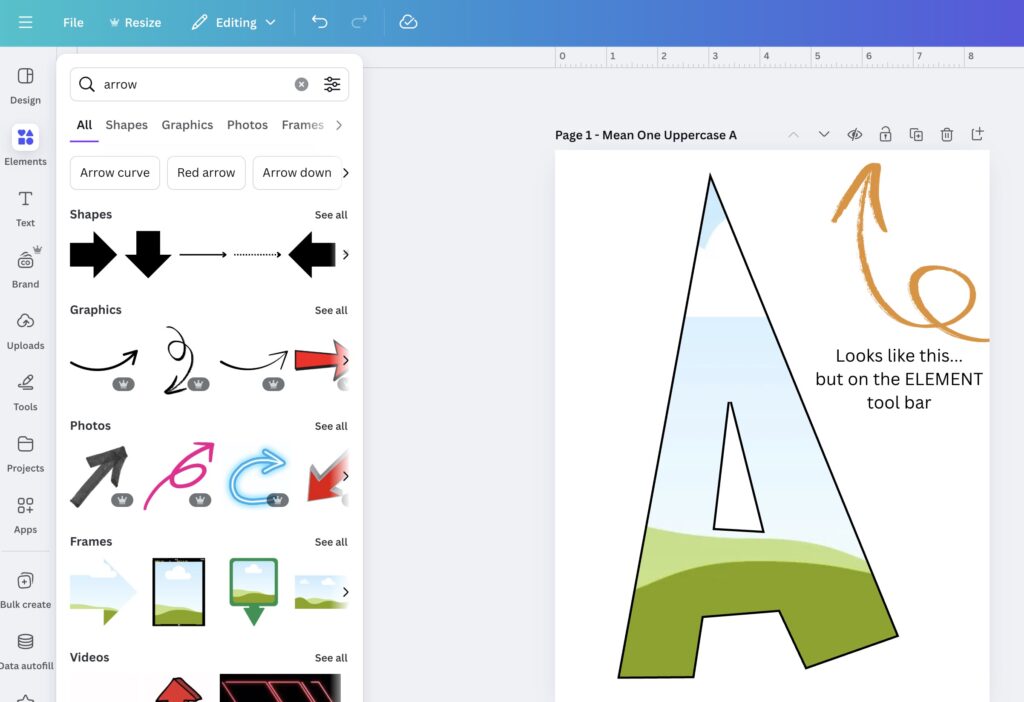The image size is (1024, 702).
Task: Click the arrow search input field
Action: (195, 85)
